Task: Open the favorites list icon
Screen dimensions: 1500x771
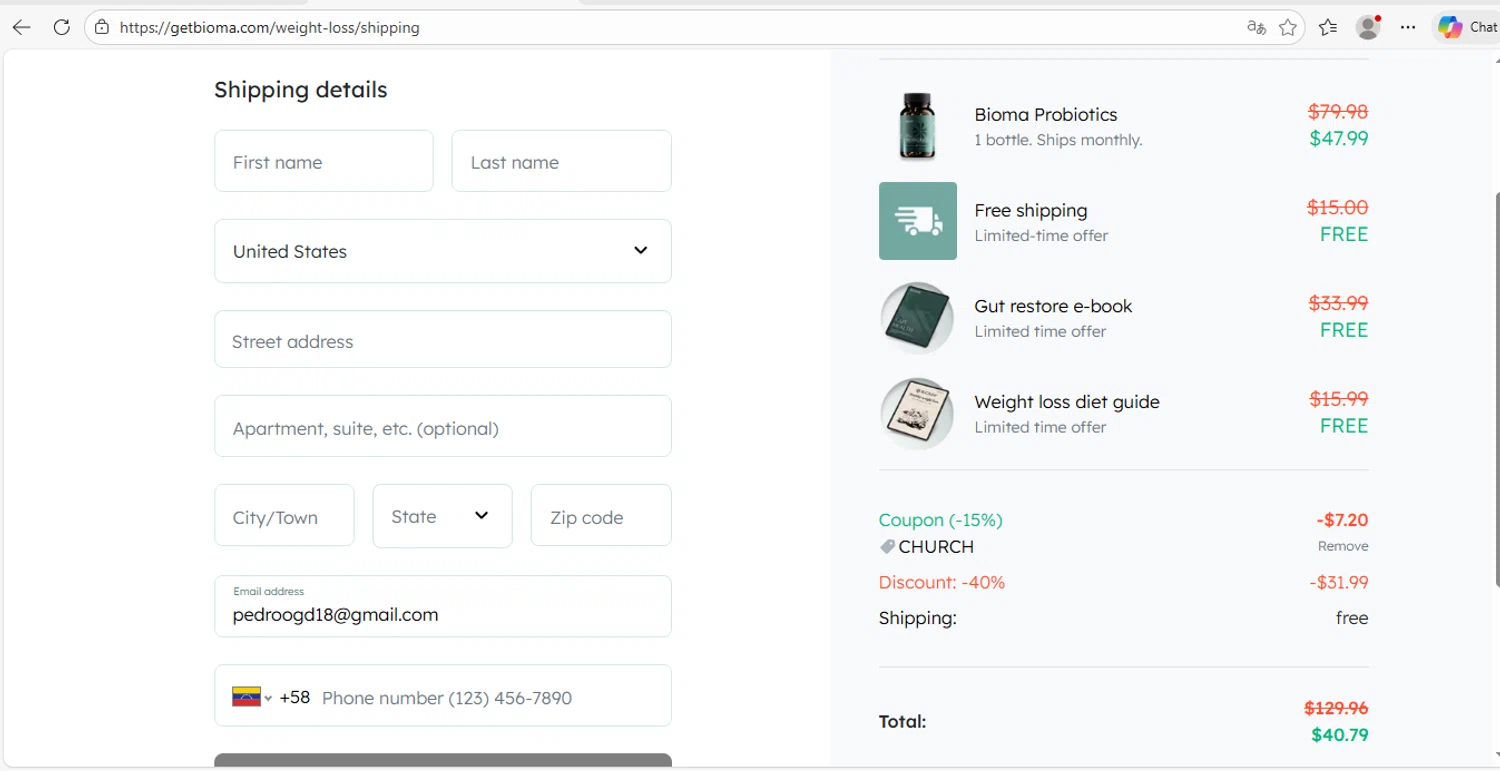Action: pyautogui.click(x=1328, y=27)
